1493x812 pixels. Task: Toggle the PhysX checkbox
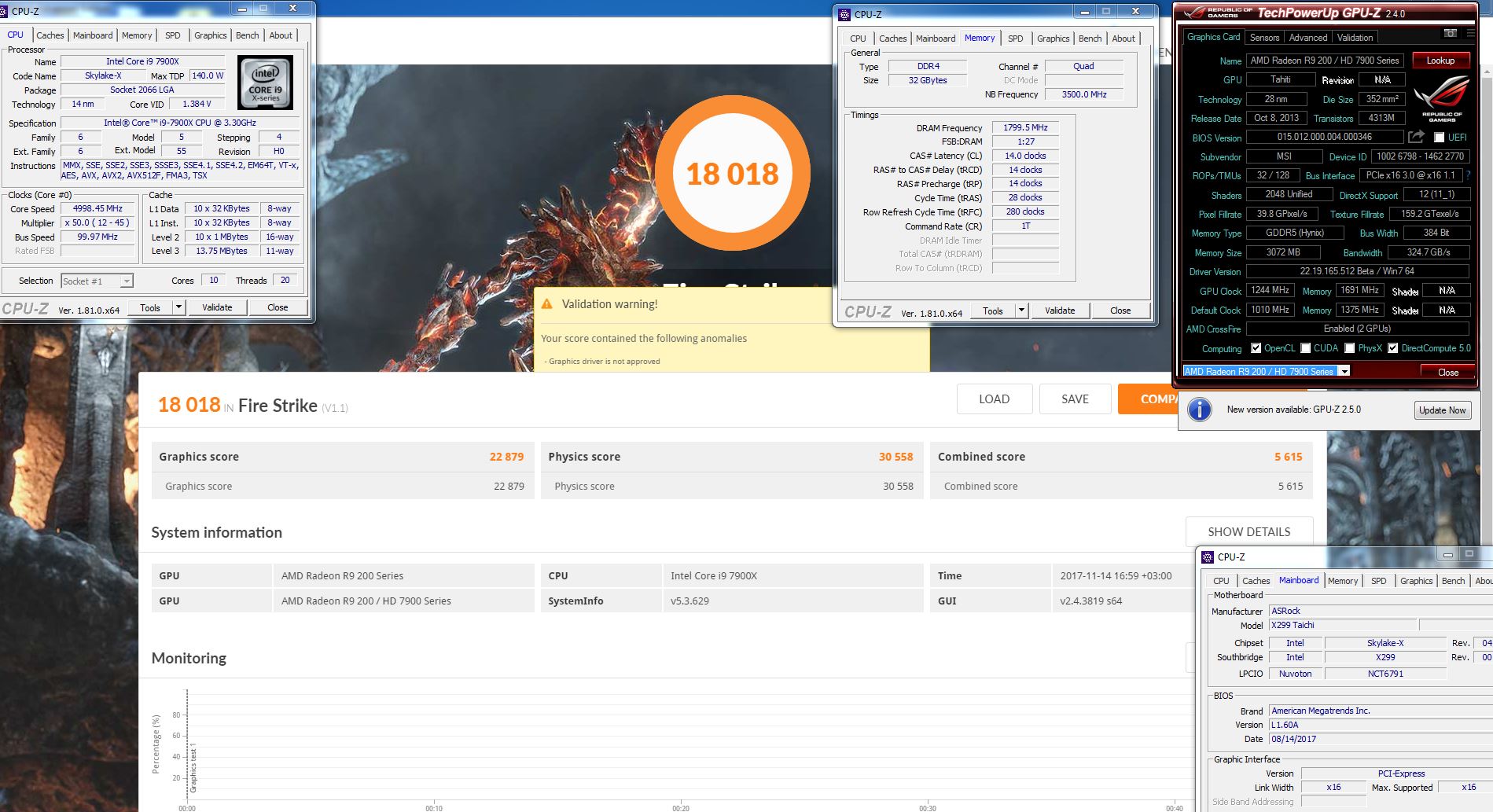pyautogui.click(x=1349, y=348)
